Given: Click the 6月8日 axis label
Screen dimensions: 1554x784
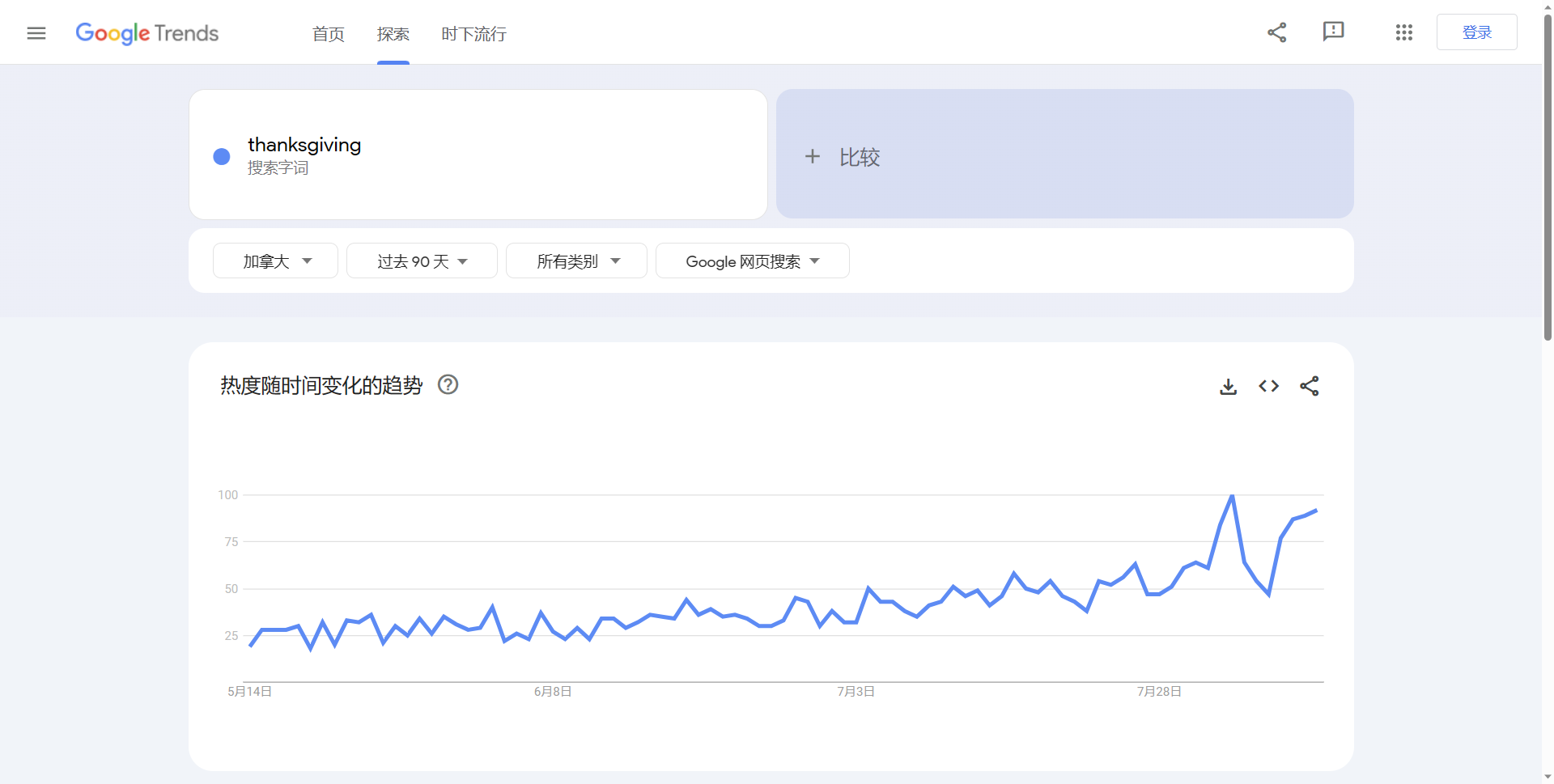Looking at the screenshot, I should point(553,691).
